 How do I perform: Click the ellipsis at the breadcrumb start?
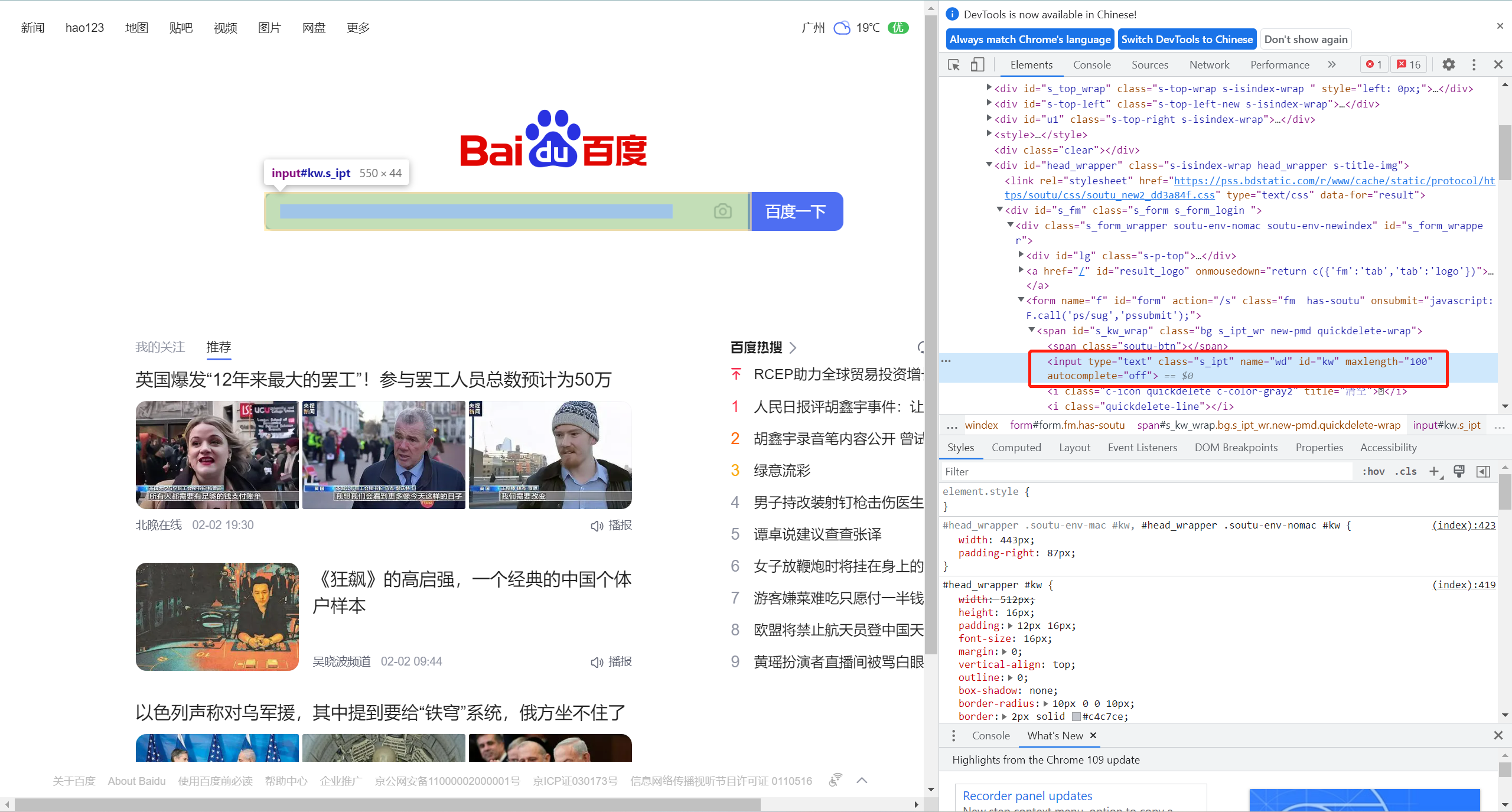[951, 425]
